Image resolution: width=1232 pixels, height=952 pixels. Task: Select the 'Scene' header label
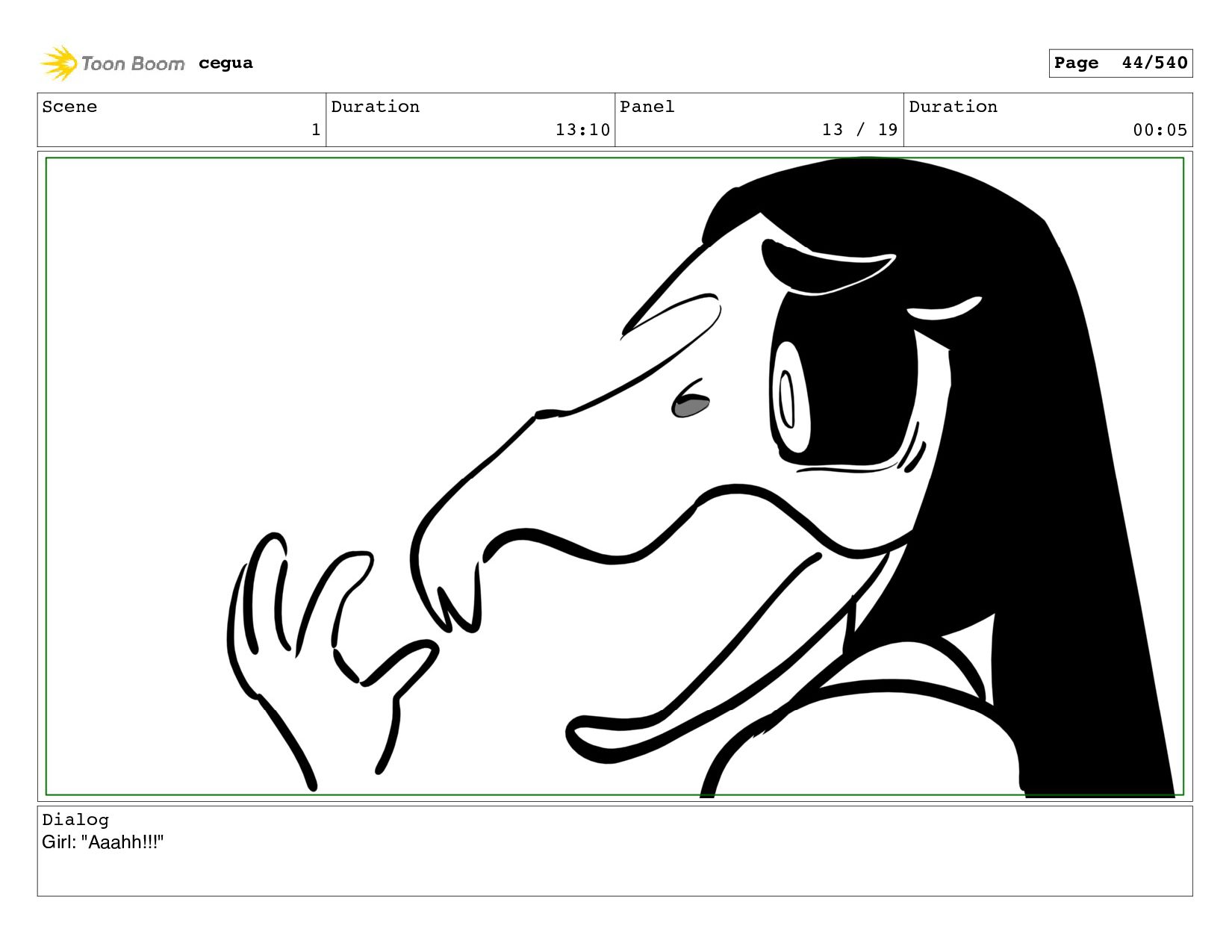pos(69,107)
